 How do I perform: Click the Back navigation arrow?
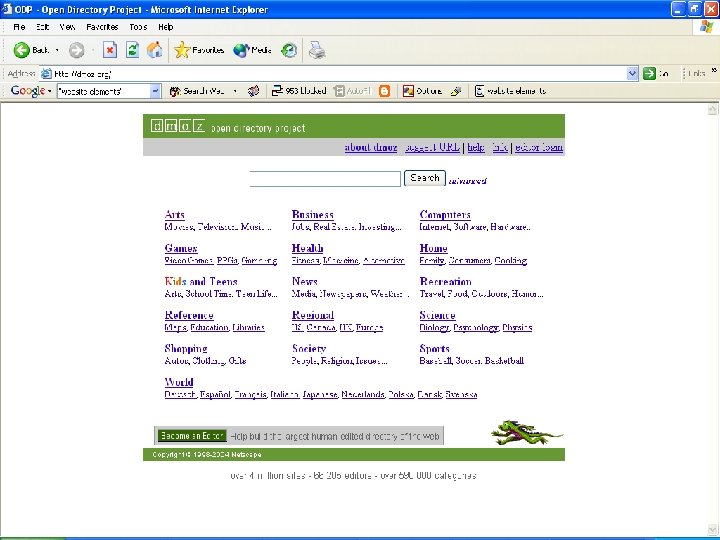tap(21, 50)
